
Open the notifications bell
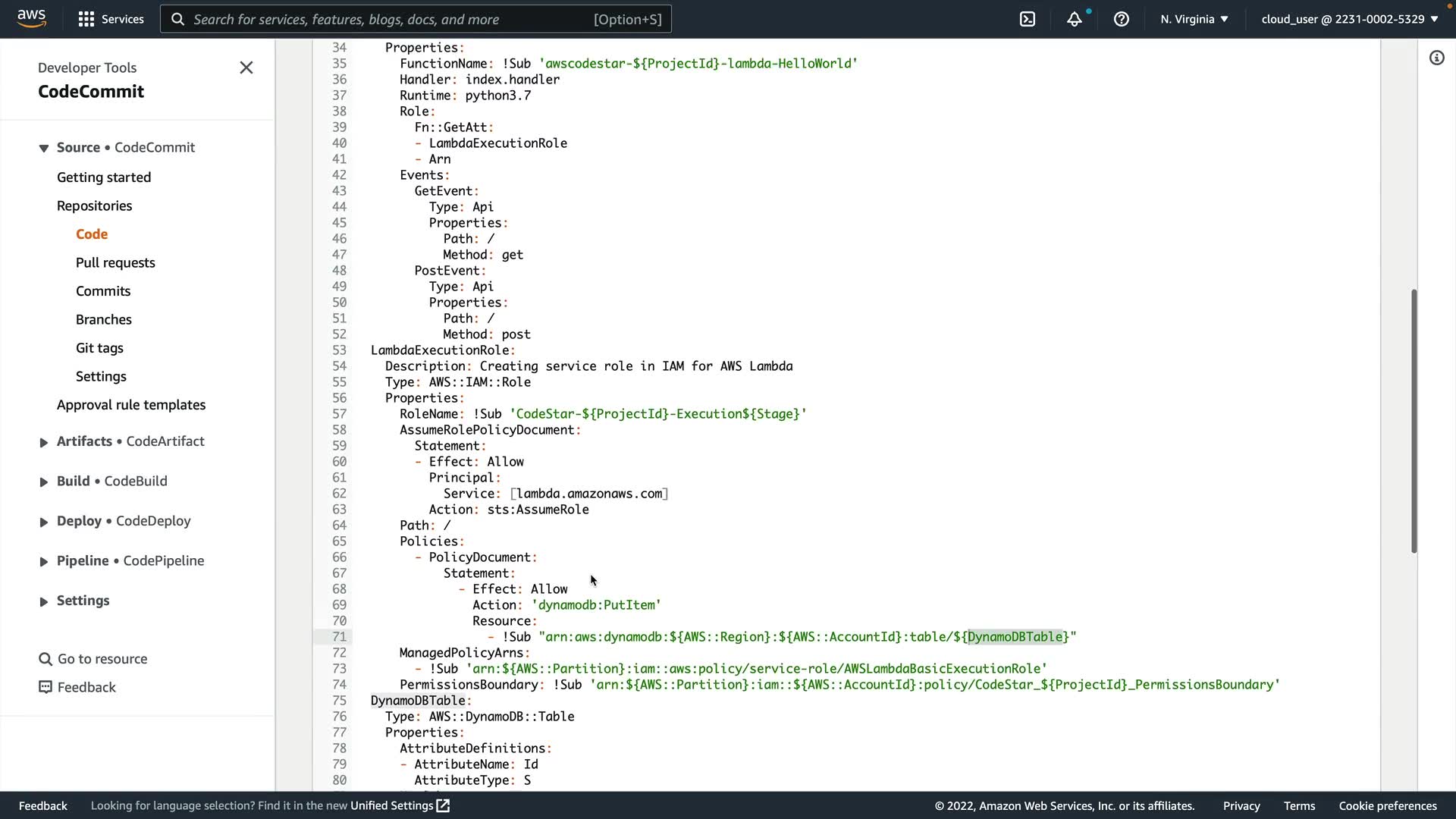1074,19
